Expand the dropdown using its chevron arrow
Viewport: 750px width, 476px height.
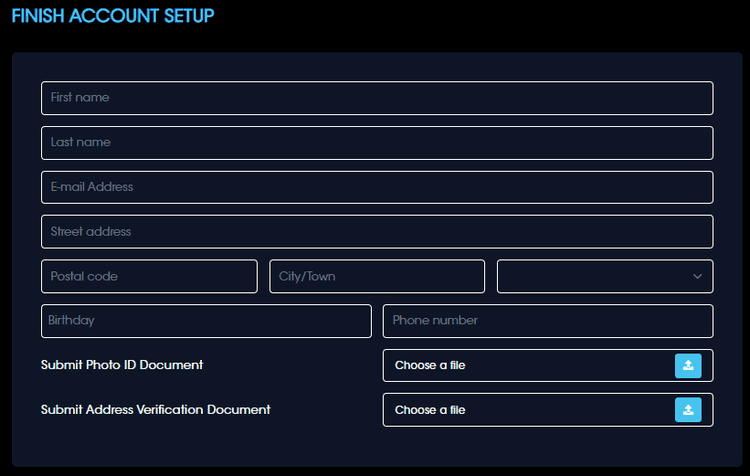pos(697,276)
